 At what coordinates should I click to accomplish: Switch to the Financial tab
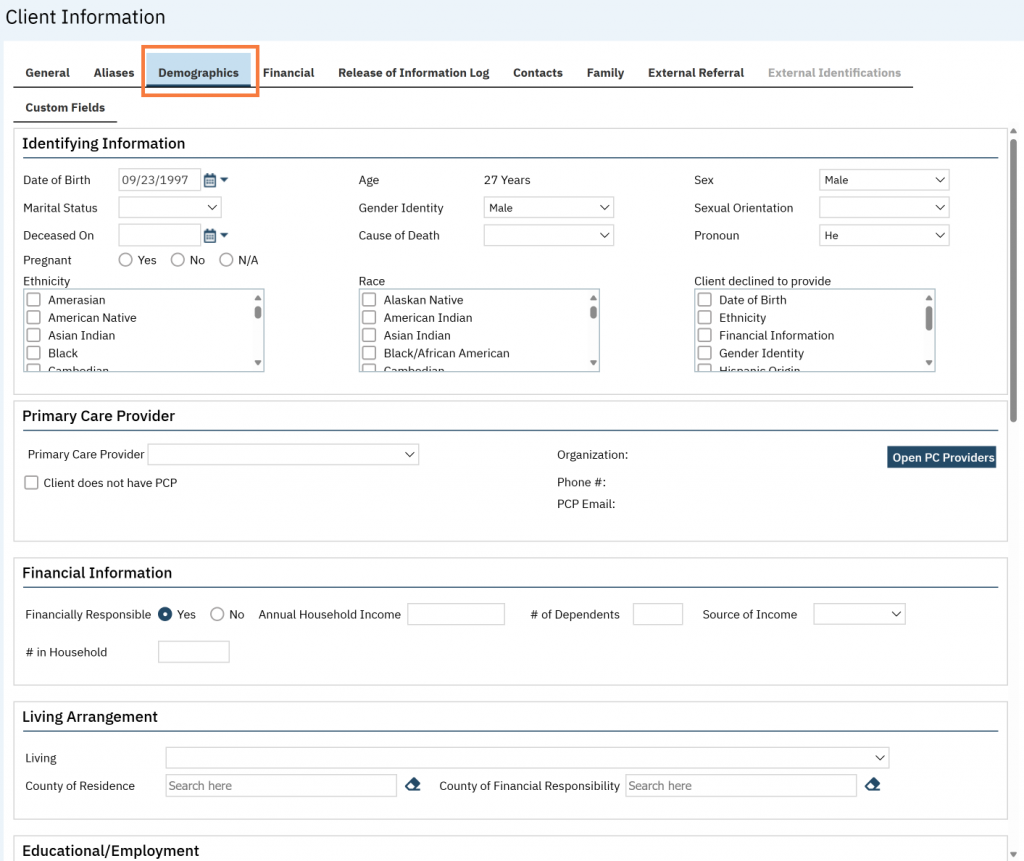[x=288, y=73]
